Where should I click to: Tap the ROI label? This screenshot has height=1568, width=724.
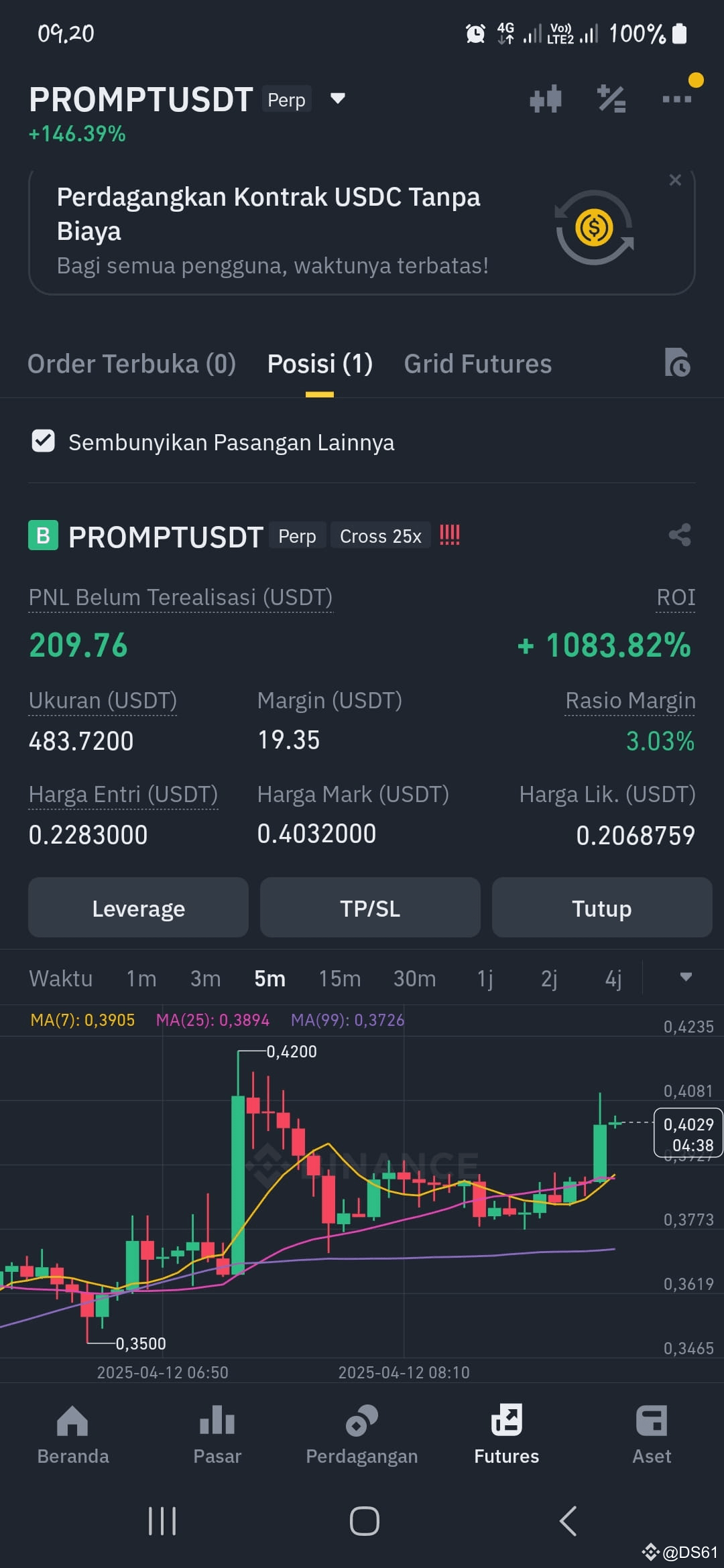click(676, 597)
